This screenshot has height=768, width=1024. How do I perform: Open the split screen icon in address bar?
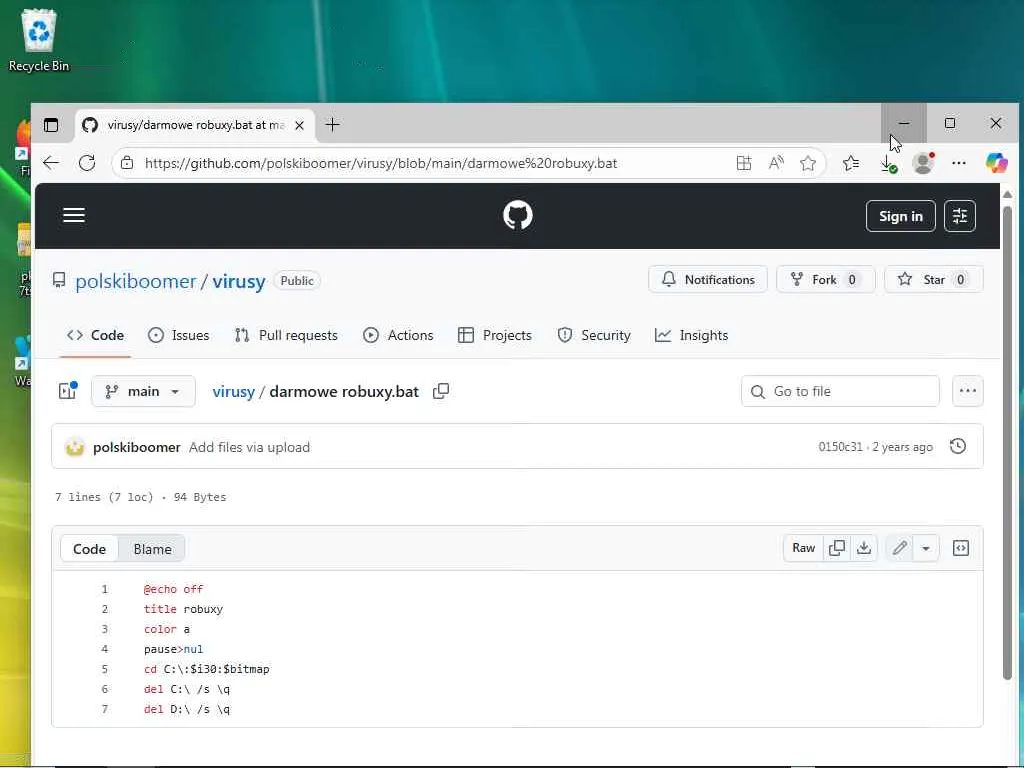pos(744,163)
